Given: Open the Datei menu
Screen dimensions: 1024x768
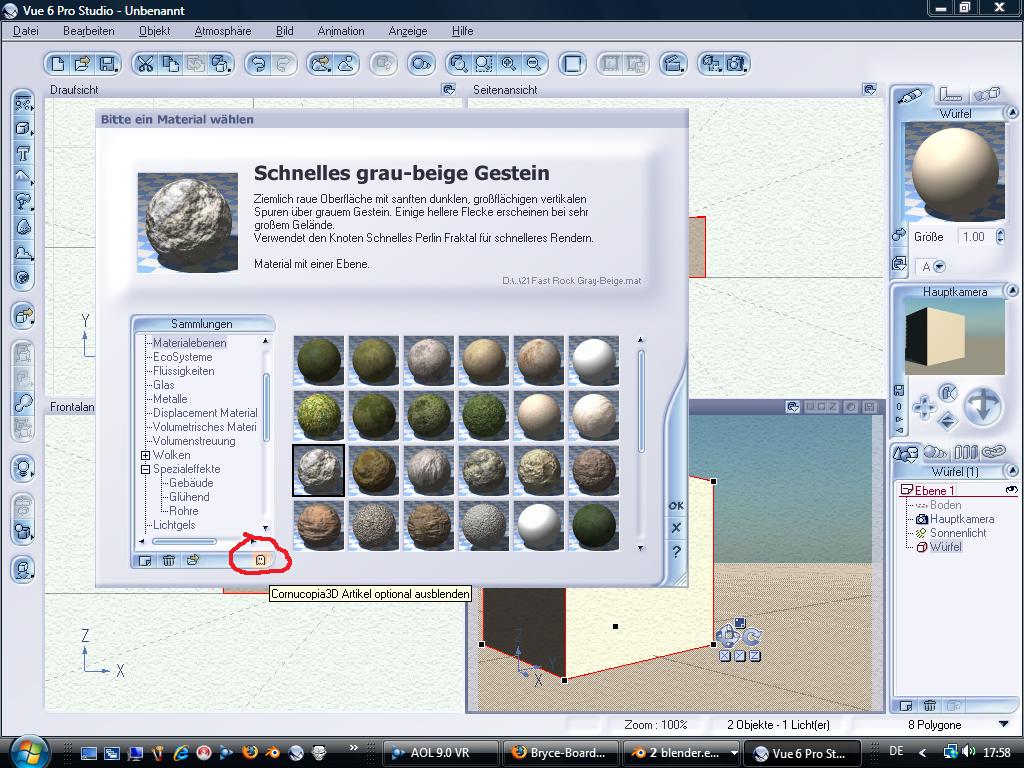Looking at the screenshot, I should point(25,31).
